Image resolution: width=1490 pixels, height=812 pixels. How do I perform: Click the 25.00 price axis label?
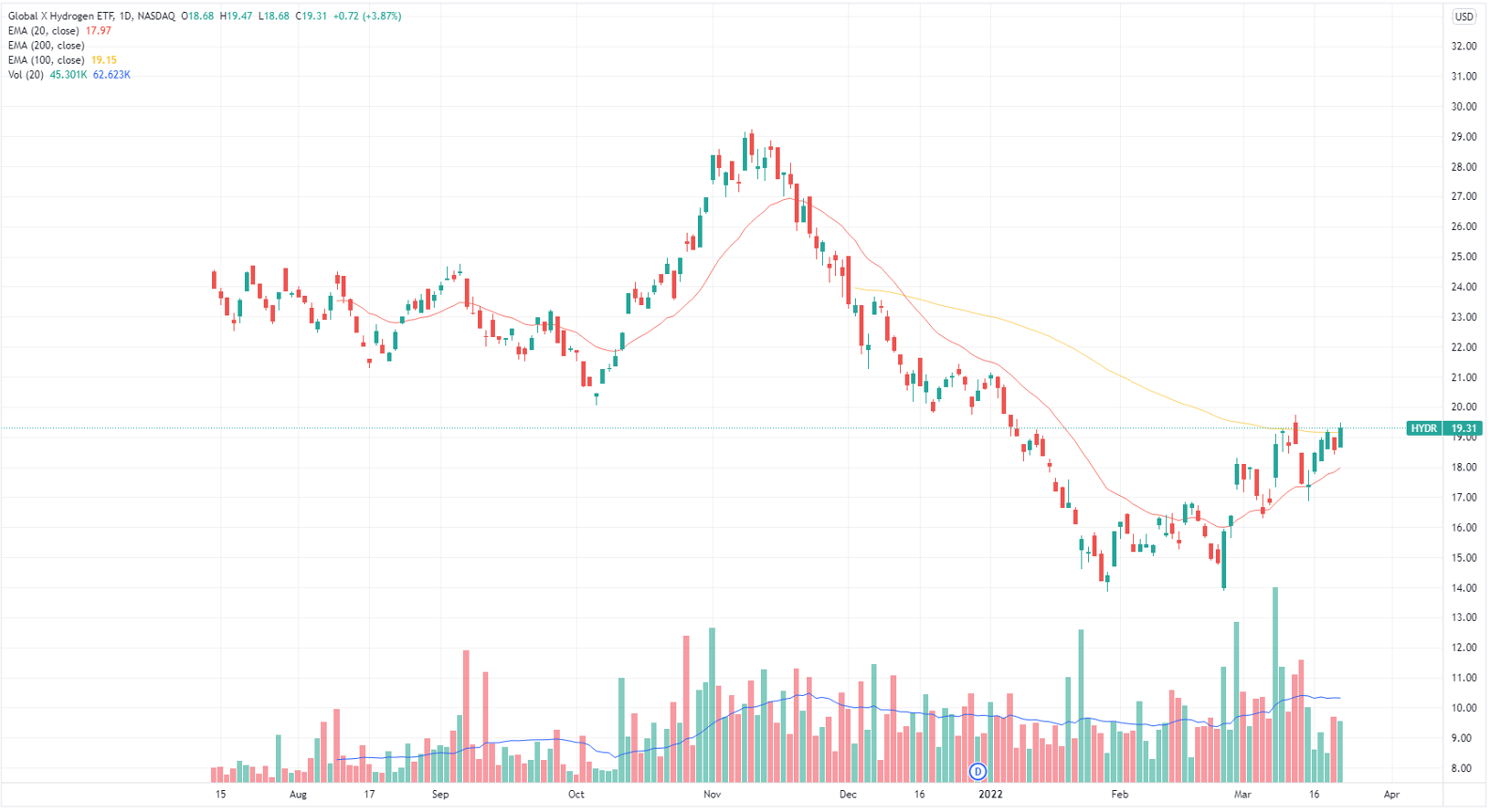(x=1464, y=257)
